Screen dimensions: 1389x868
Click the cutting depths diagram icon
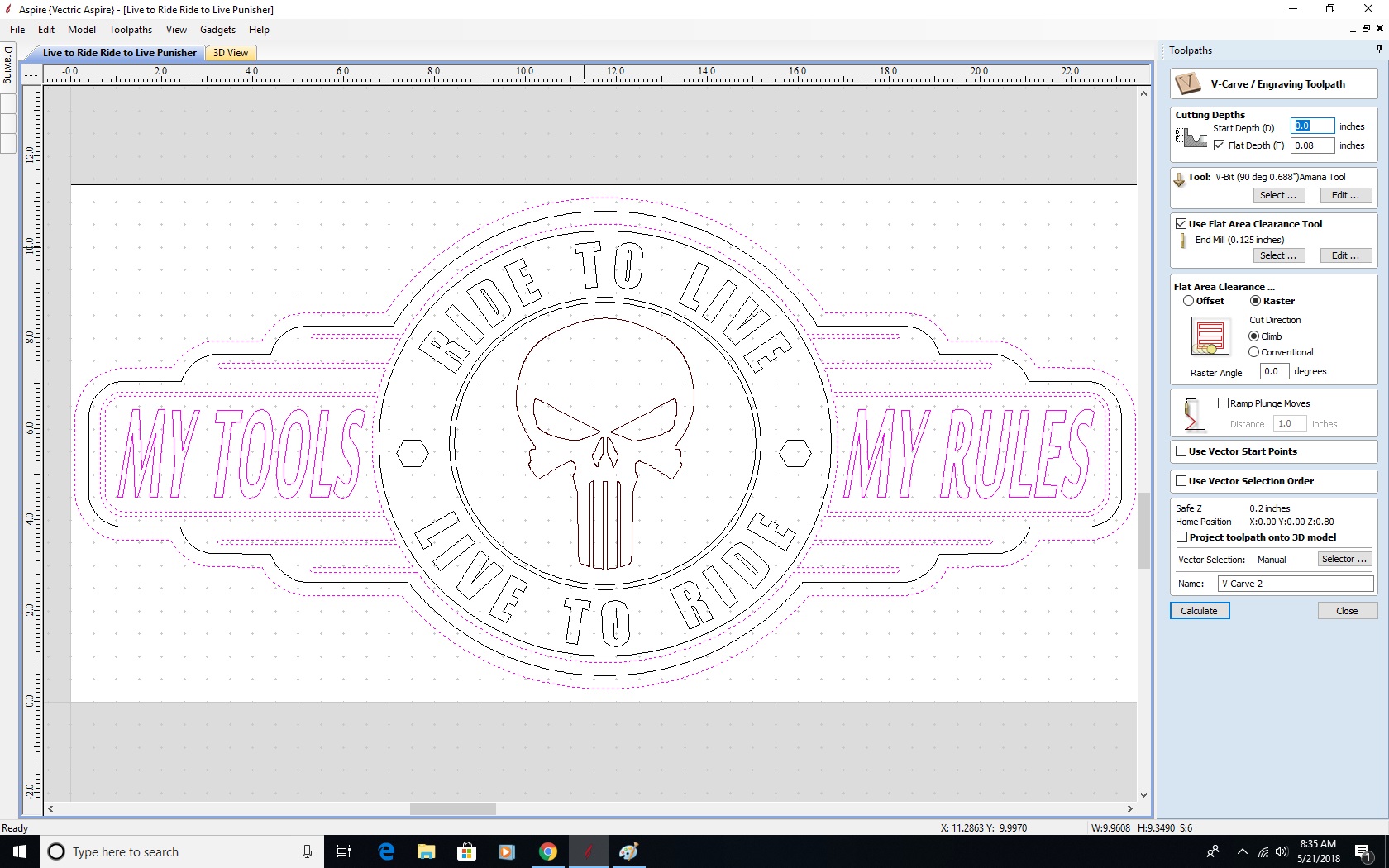pos(1191,137)
